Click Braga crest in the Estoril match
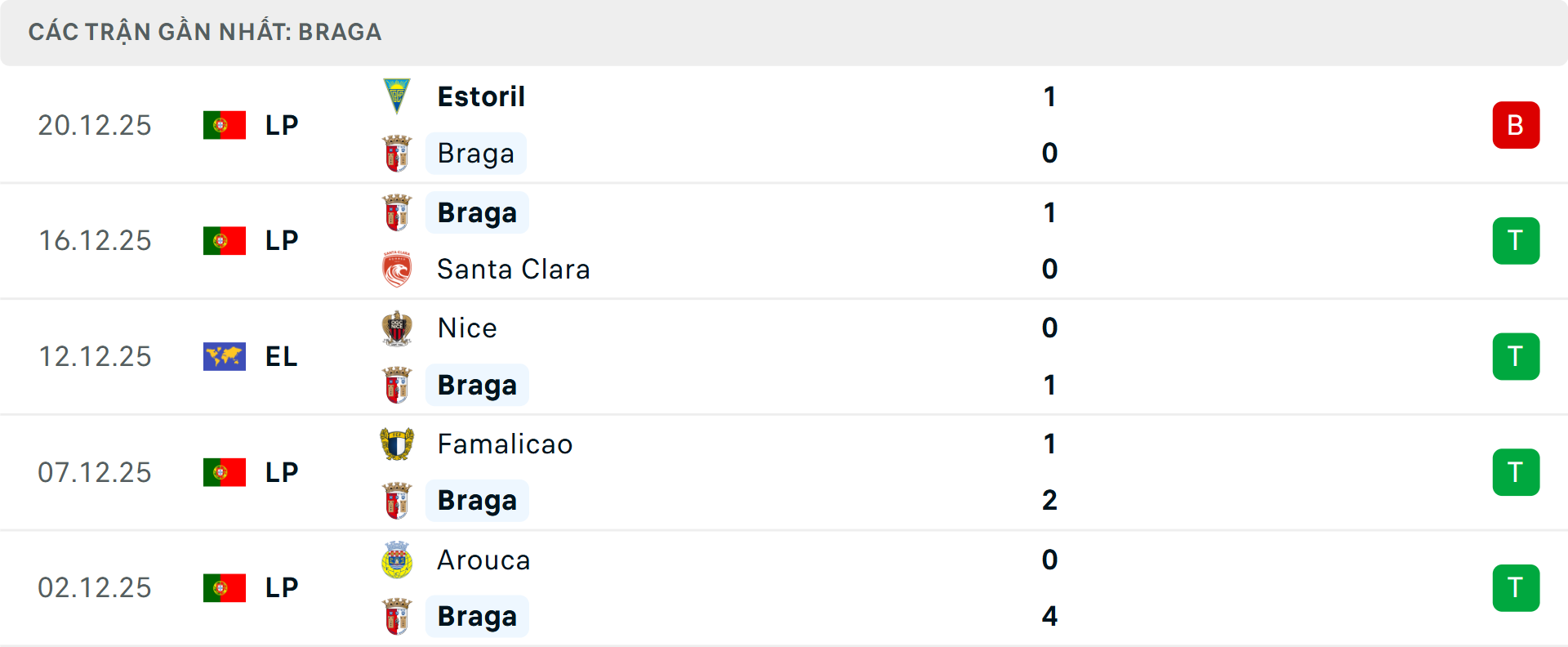The height and width of the screenshot is (647, 1568). [x=397, y=154]
